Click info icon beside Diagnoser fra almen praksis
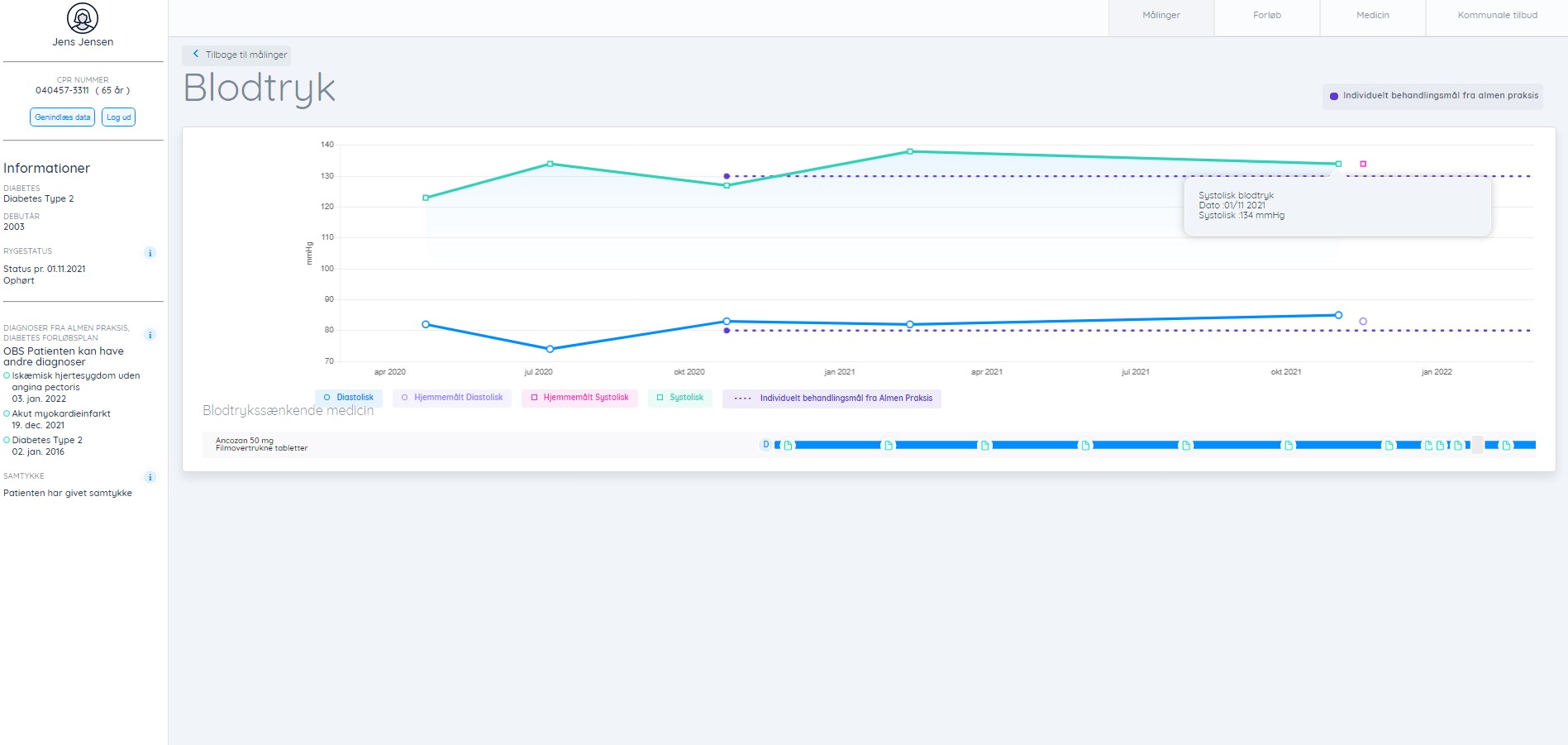 (x=150, y=335)
